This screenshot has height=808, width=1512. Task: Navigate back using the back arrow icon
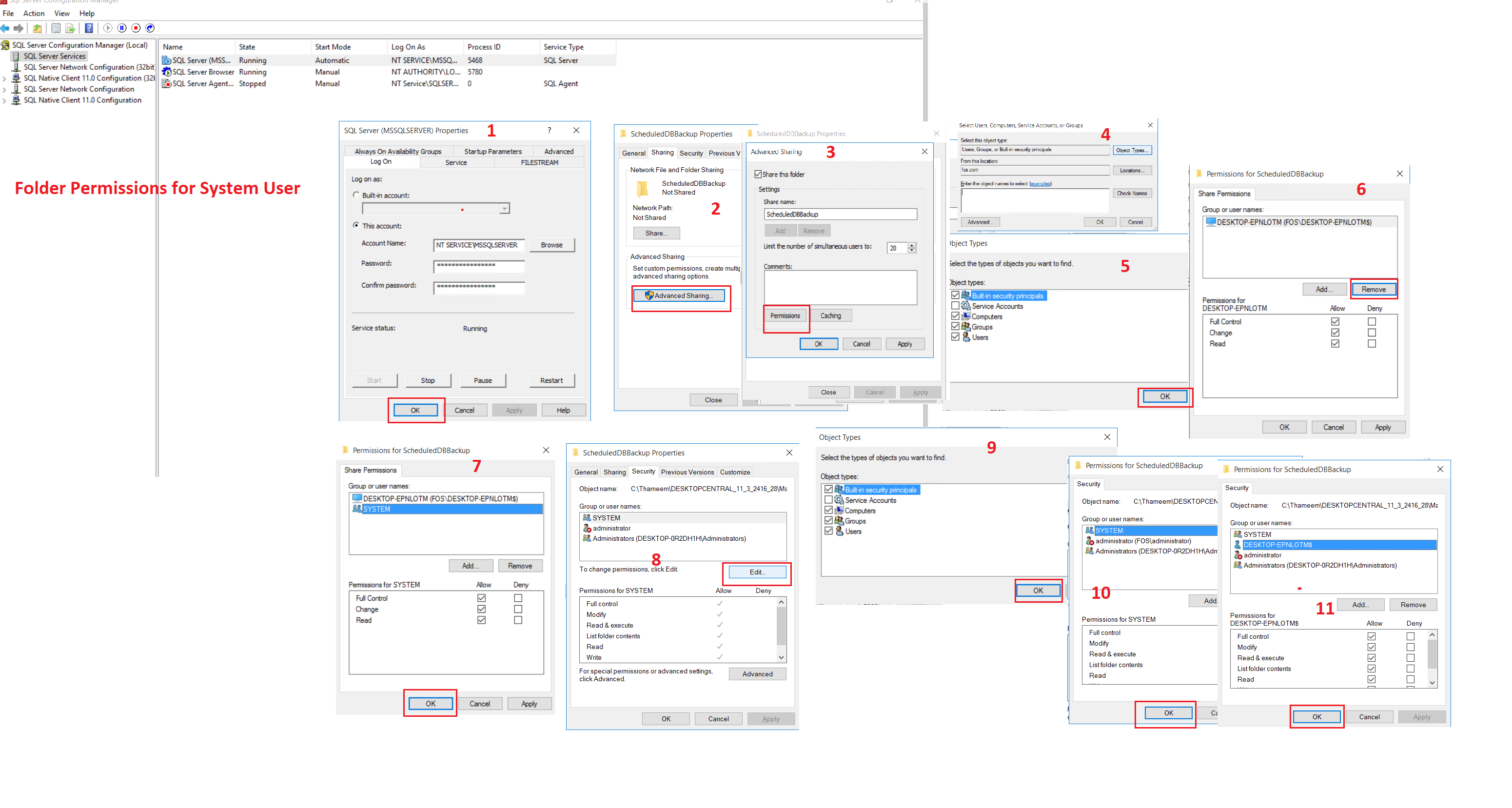[5, 28]
